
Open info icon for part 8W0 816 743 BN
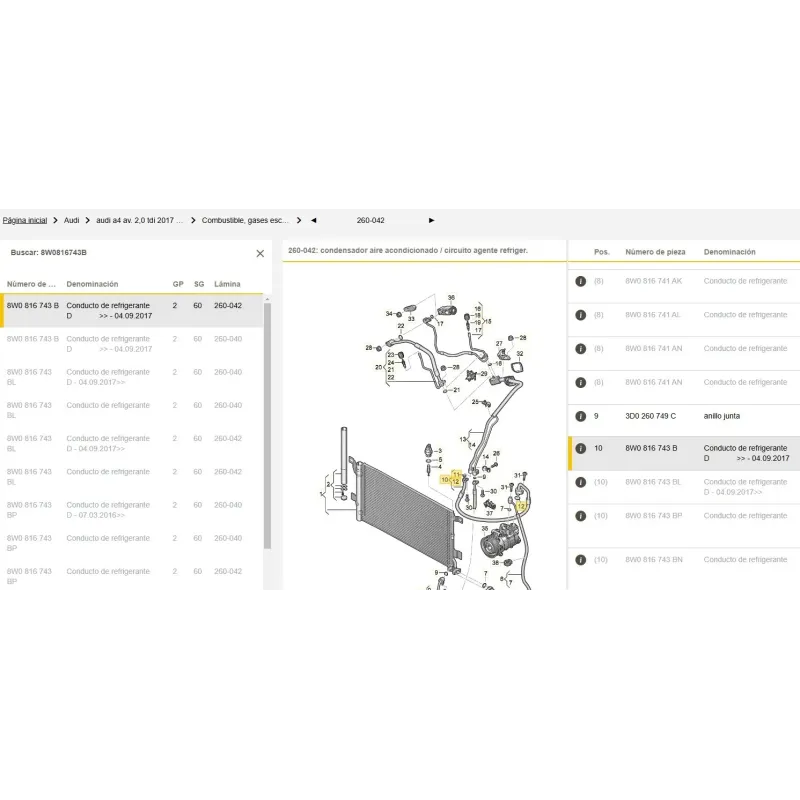580,559
